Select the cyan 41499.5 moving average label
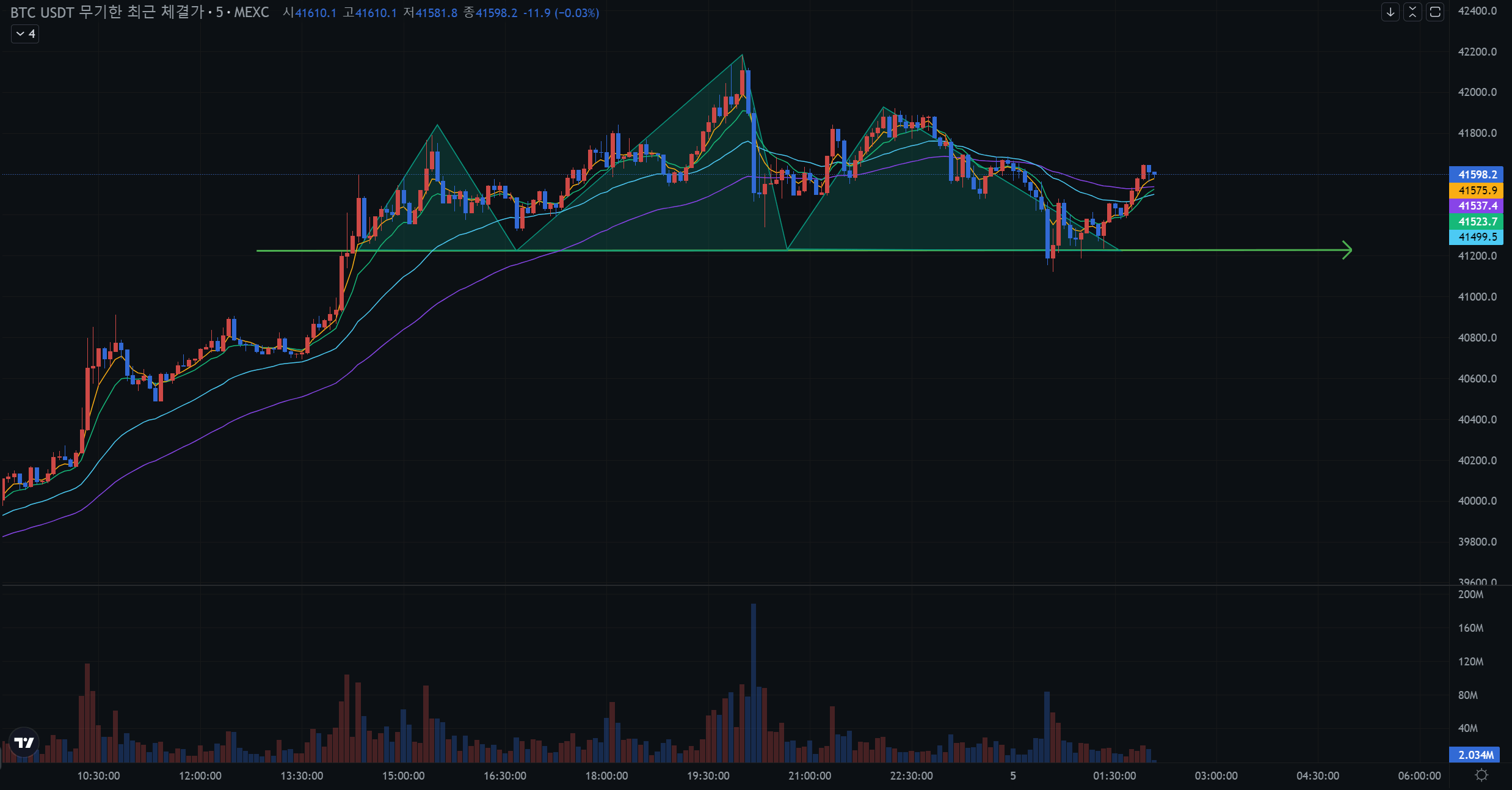This screenshot has width=1512, height=790. point(1477,237)
